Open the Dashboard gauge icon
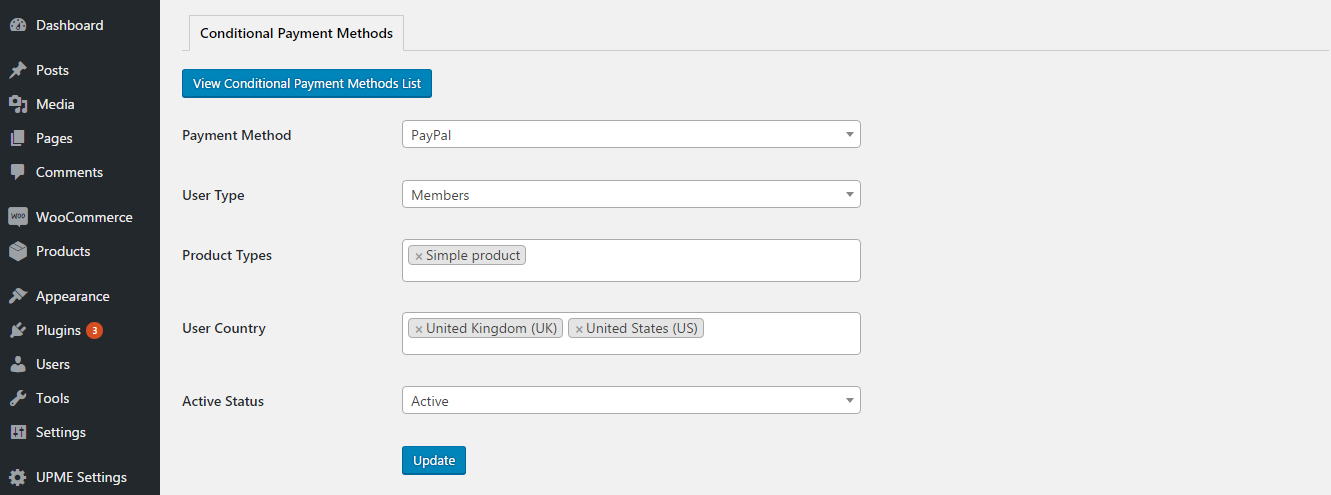The width and height of the screenshot is (1331, 495). click(18, 25)
